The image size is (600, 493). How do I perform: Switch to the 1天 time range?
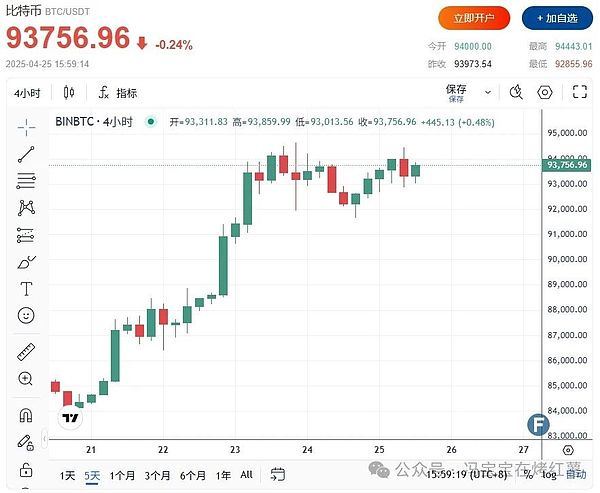(x=67, y=476)
